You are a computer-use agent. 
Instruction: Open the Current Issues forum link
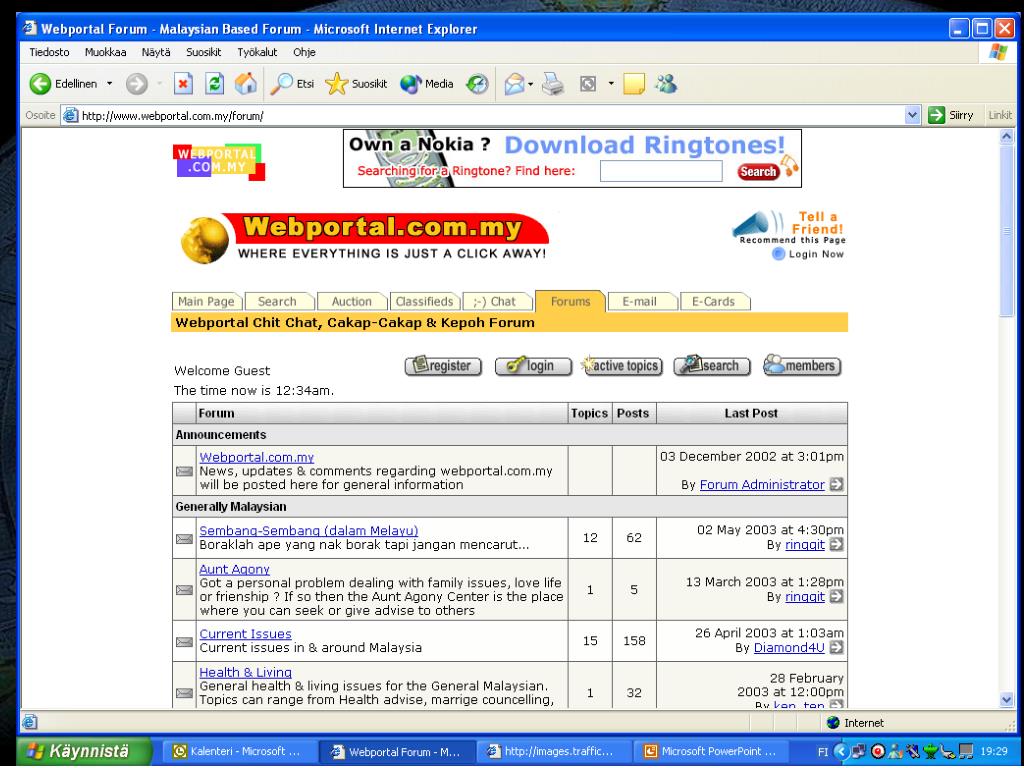tap(246, 633)
